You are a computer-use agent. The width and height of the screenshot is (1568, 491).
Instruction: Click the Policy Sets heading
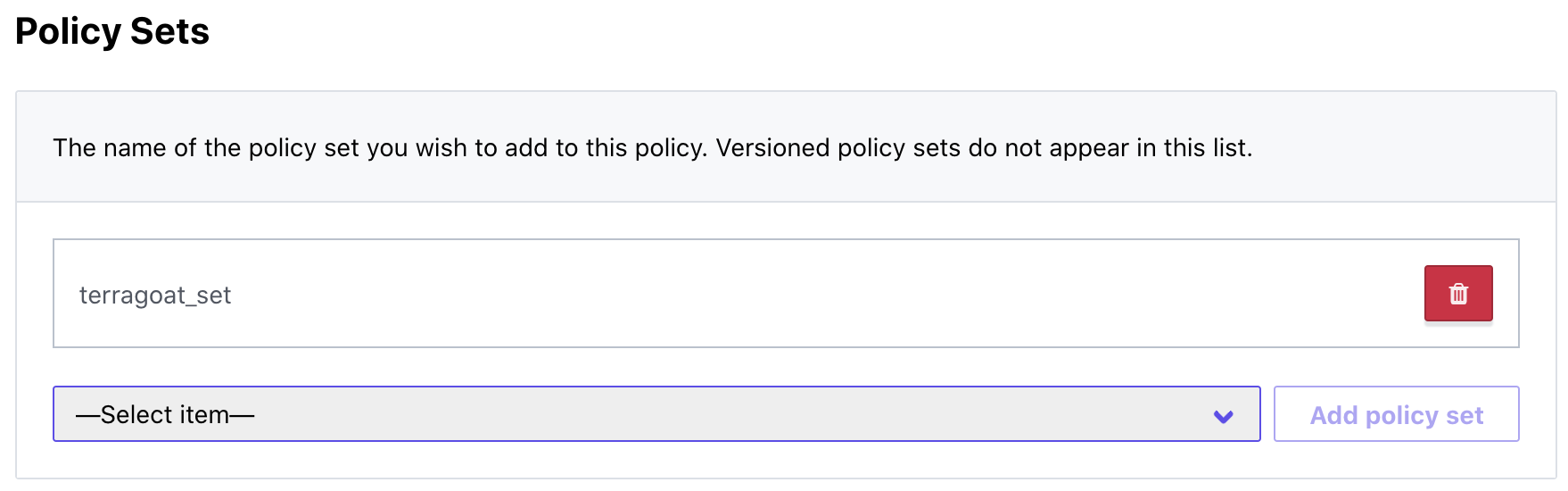click(x=112, y=31)
